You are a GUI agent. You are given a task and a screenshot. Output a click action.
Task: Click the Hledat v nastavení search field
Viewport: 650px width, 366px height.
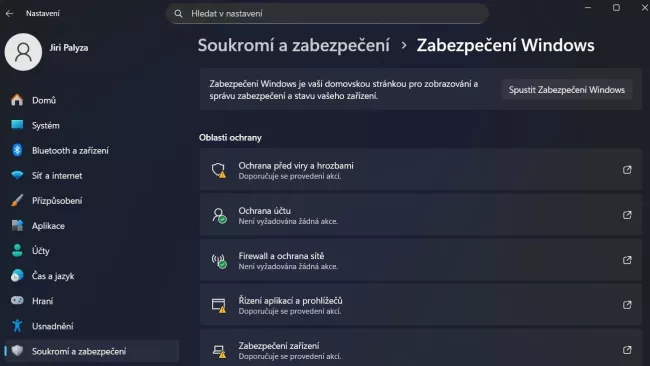[327, 14]
